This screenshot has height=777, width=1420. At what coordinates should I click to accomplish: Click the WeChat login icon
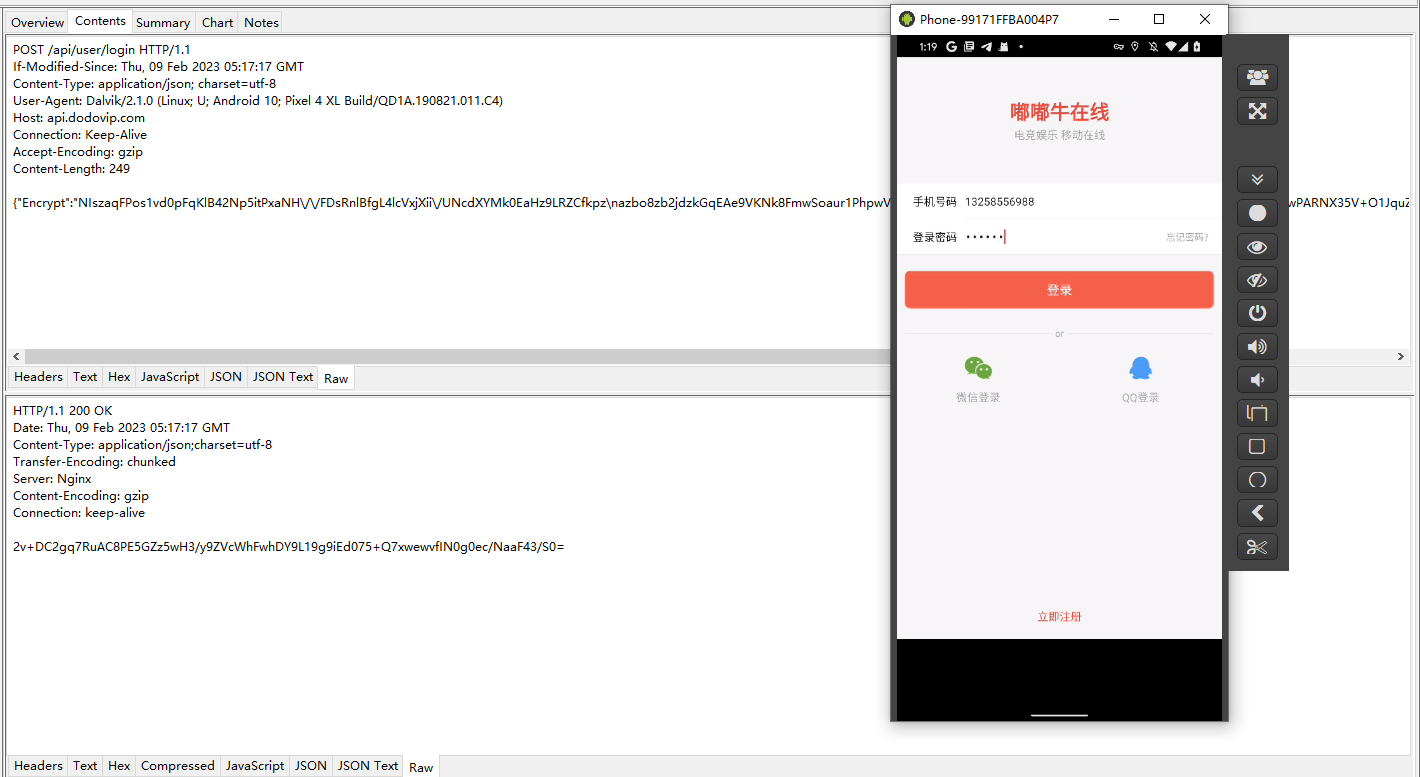coord(978,369)
